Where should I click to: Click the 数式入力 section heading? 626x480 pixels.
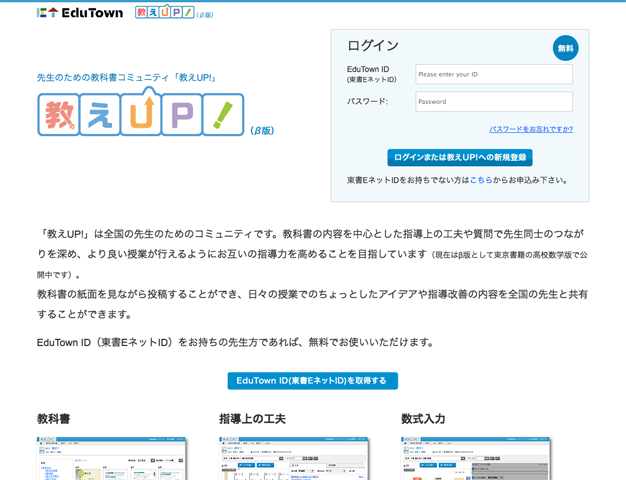point(423,419)
